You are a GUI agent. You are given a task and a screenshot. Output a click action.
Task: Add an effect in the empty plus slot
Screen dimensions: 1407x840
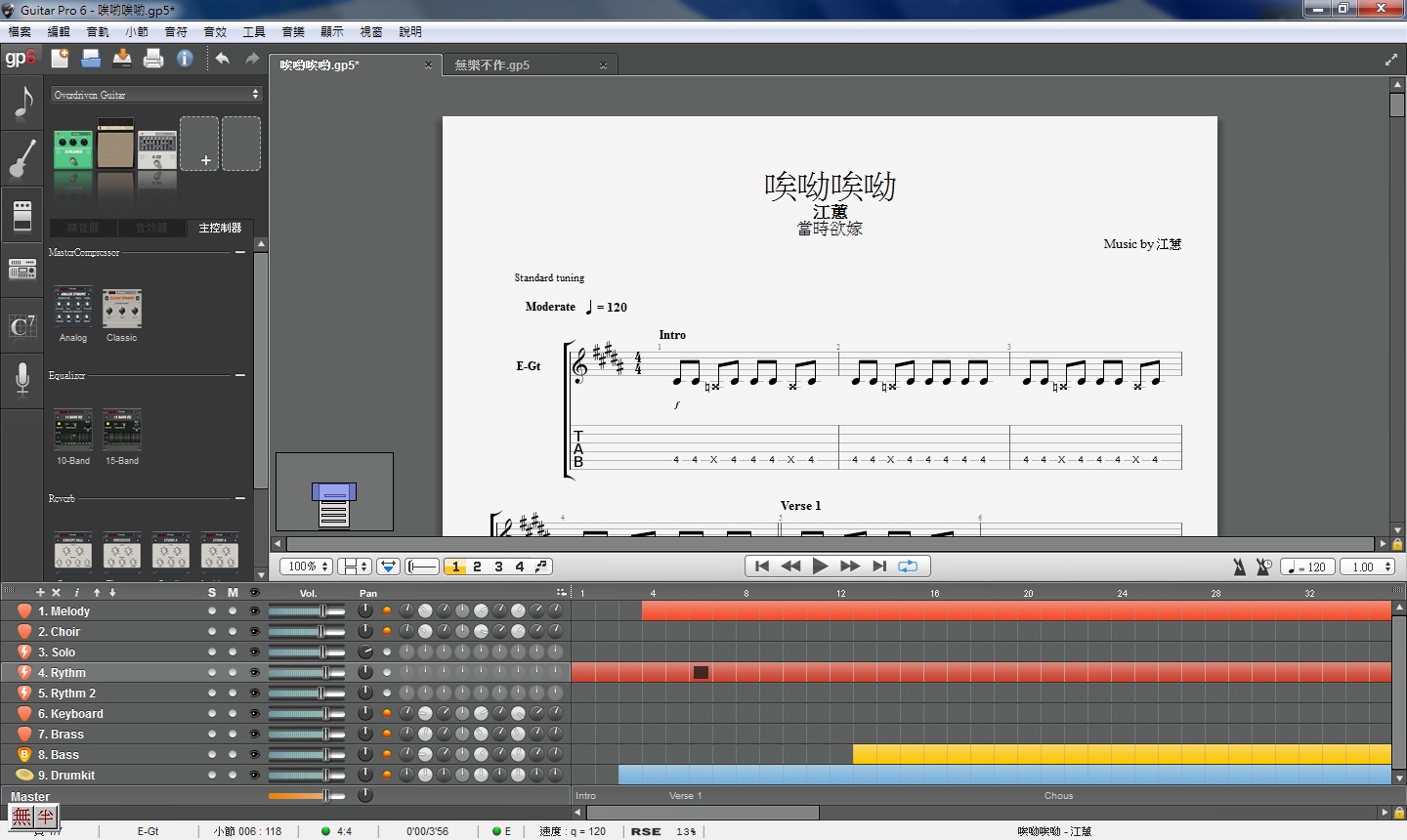[x=199, y=144]
